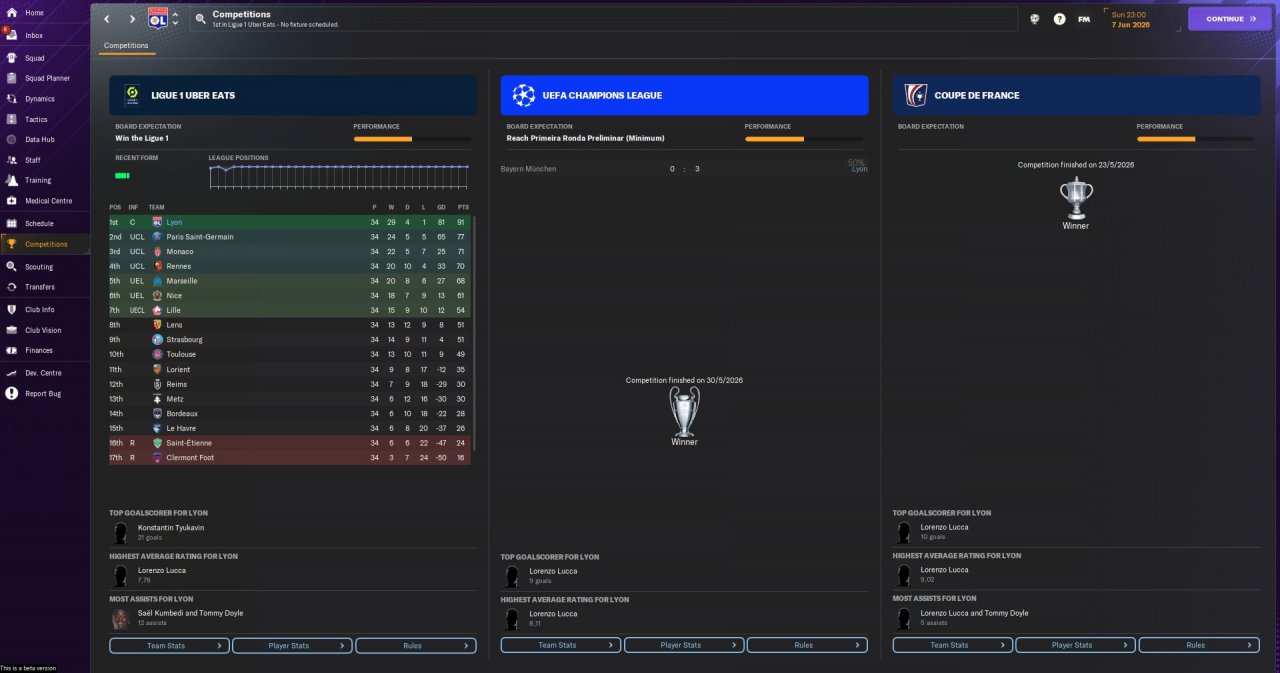
Task: Click the Lyon club badge in header
Action: [x=157, y=19]
